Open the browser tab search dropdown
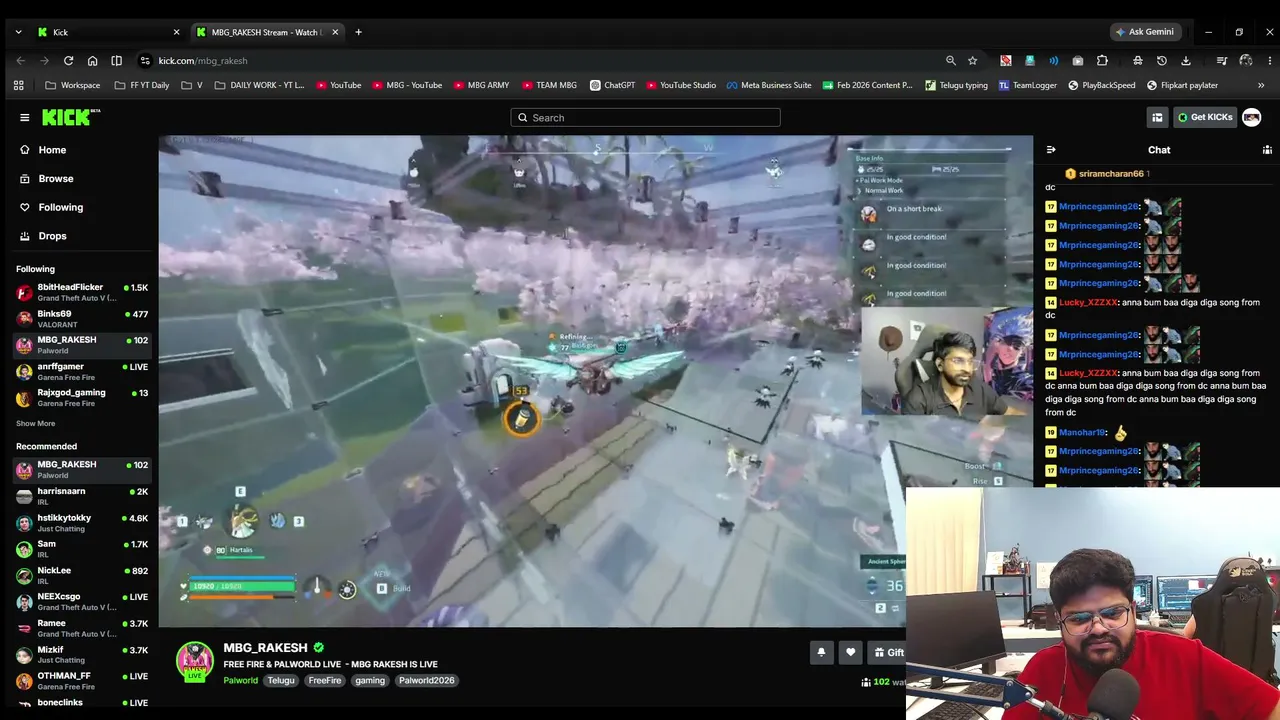The image size is (1280, 720). (18, 32)
